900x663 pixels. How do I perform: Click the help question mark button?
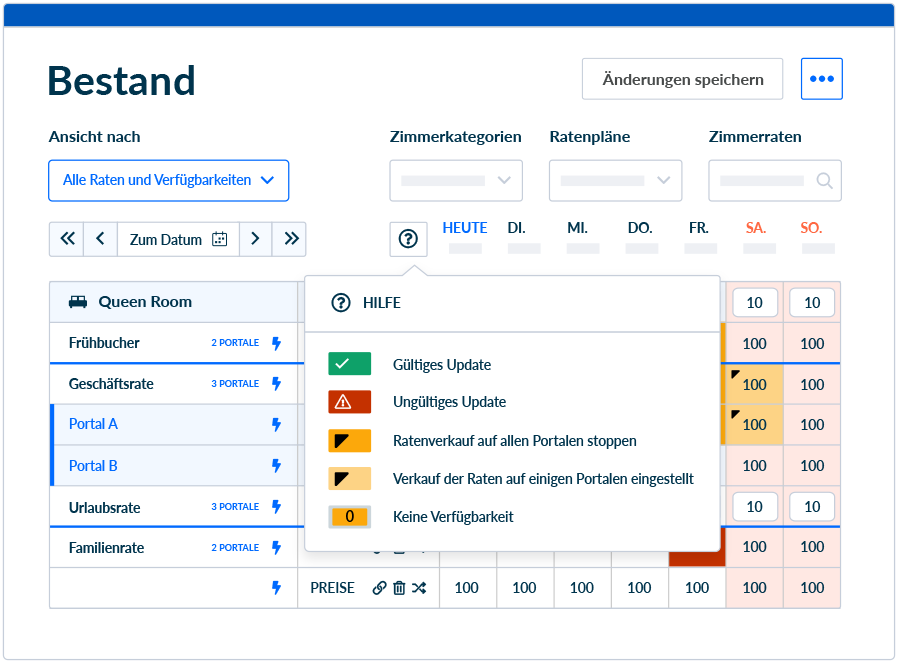[408, 239]
